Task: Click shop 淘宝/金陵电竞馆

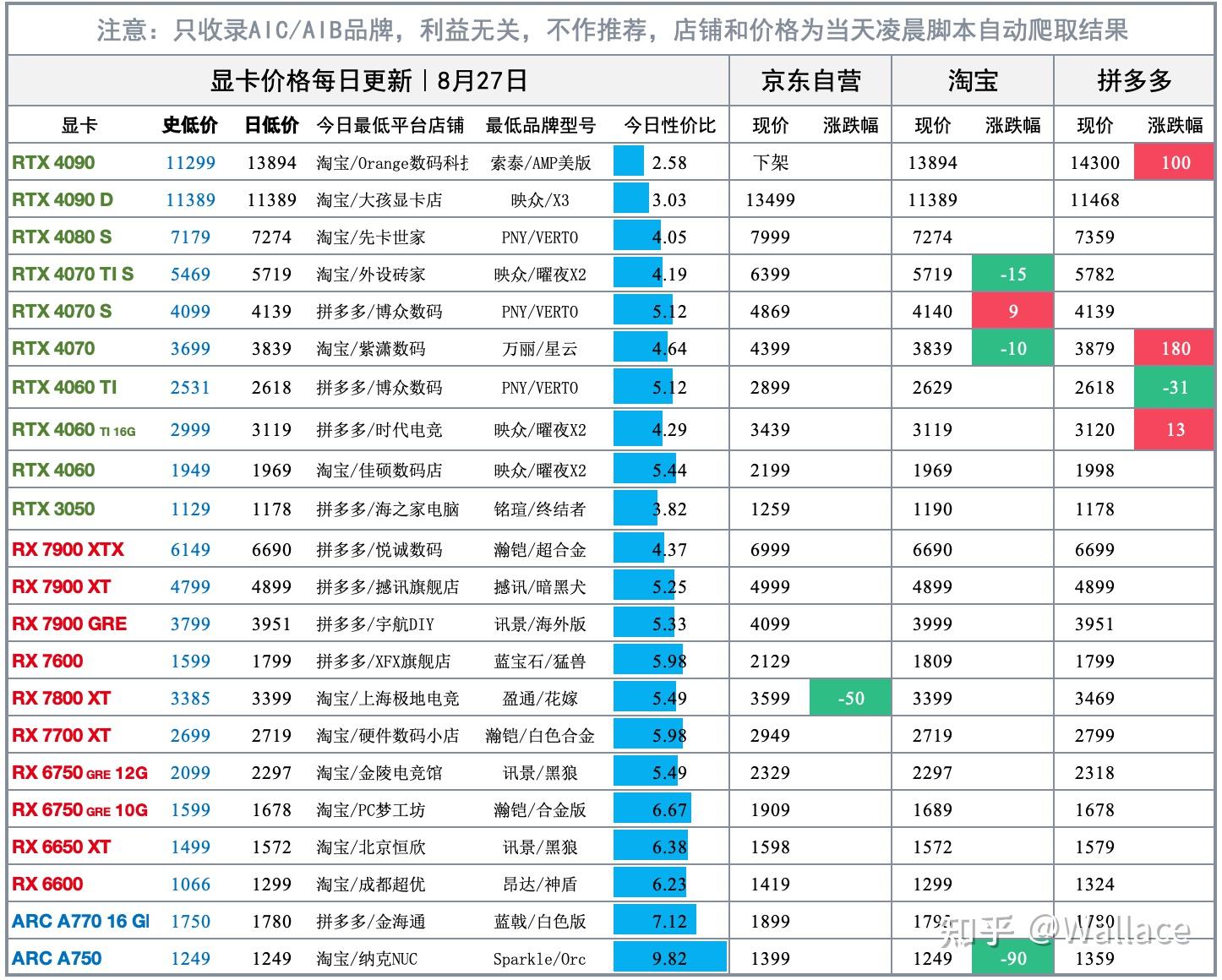Action: [x=379, y=773]
